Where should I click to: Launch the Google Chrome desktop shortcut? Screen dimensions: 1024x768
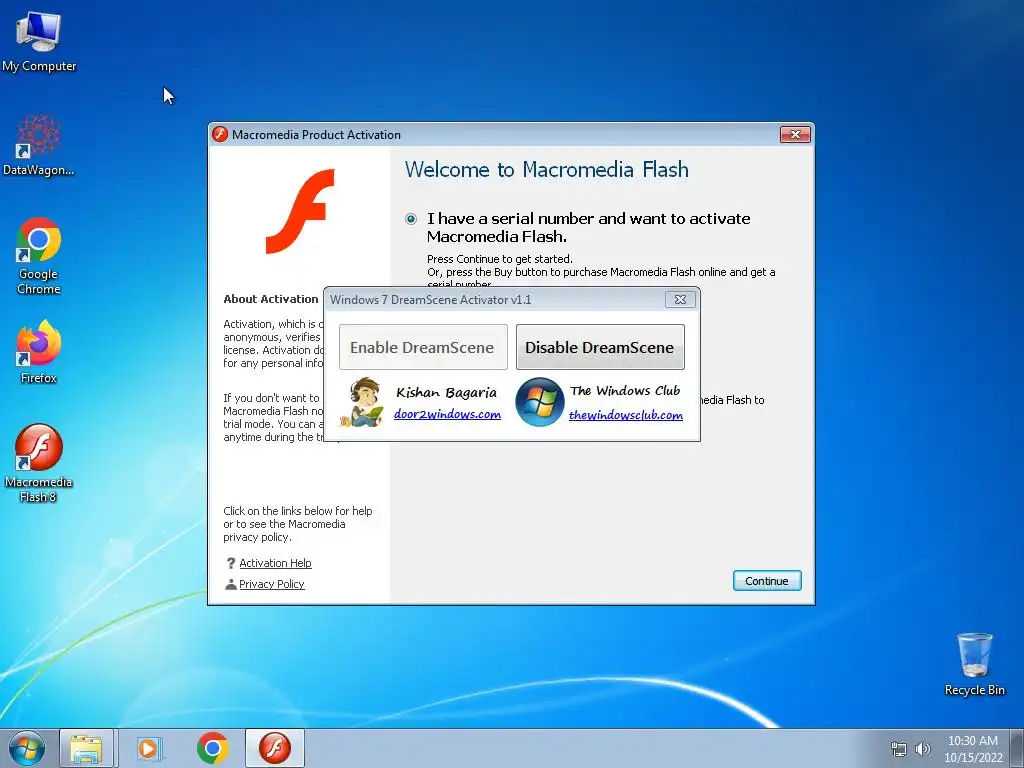39,255
